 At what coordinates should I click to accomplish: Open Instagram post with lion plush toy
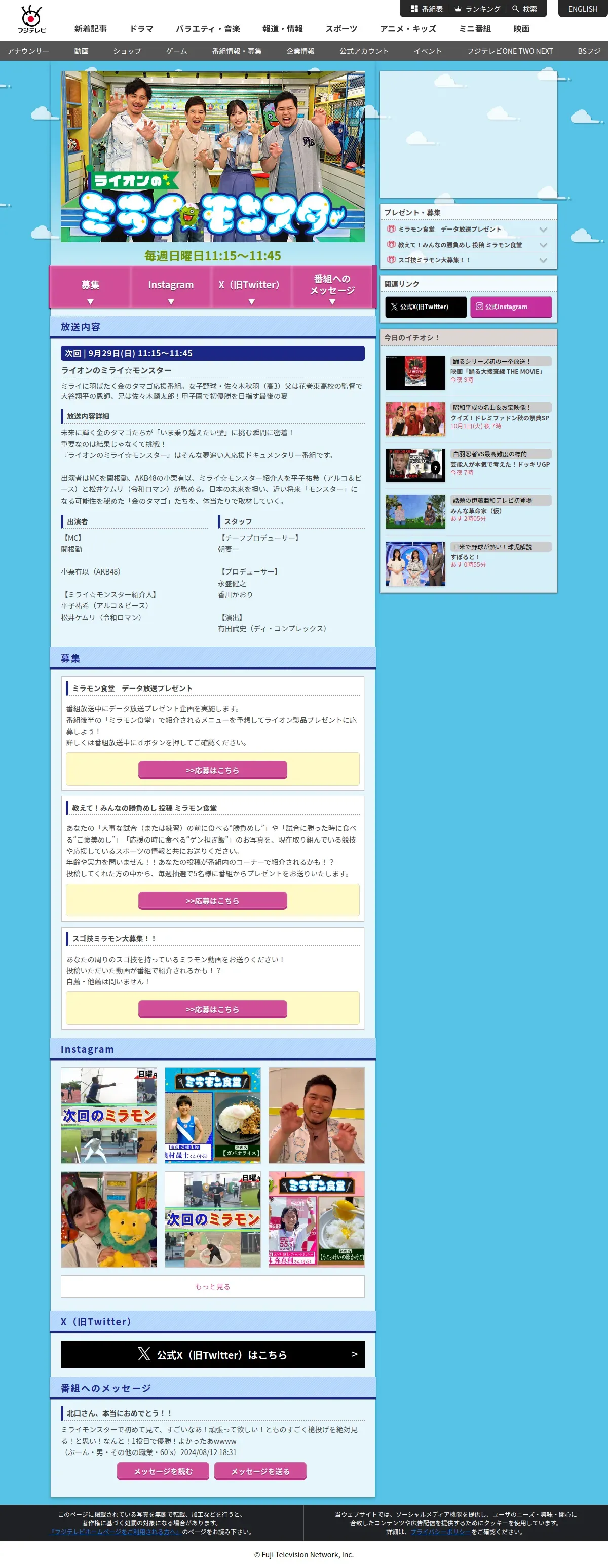click(x=109, y=1220)
